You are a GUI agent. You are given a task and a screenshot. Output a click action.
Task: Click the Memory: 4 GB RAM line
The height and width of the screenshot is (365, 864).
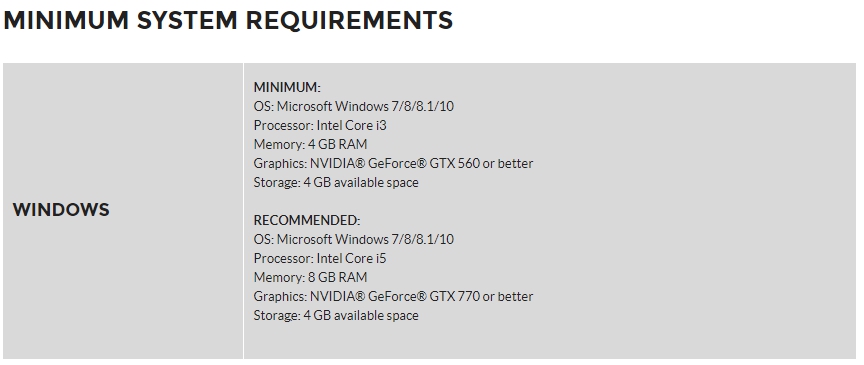tap(310, 144)
